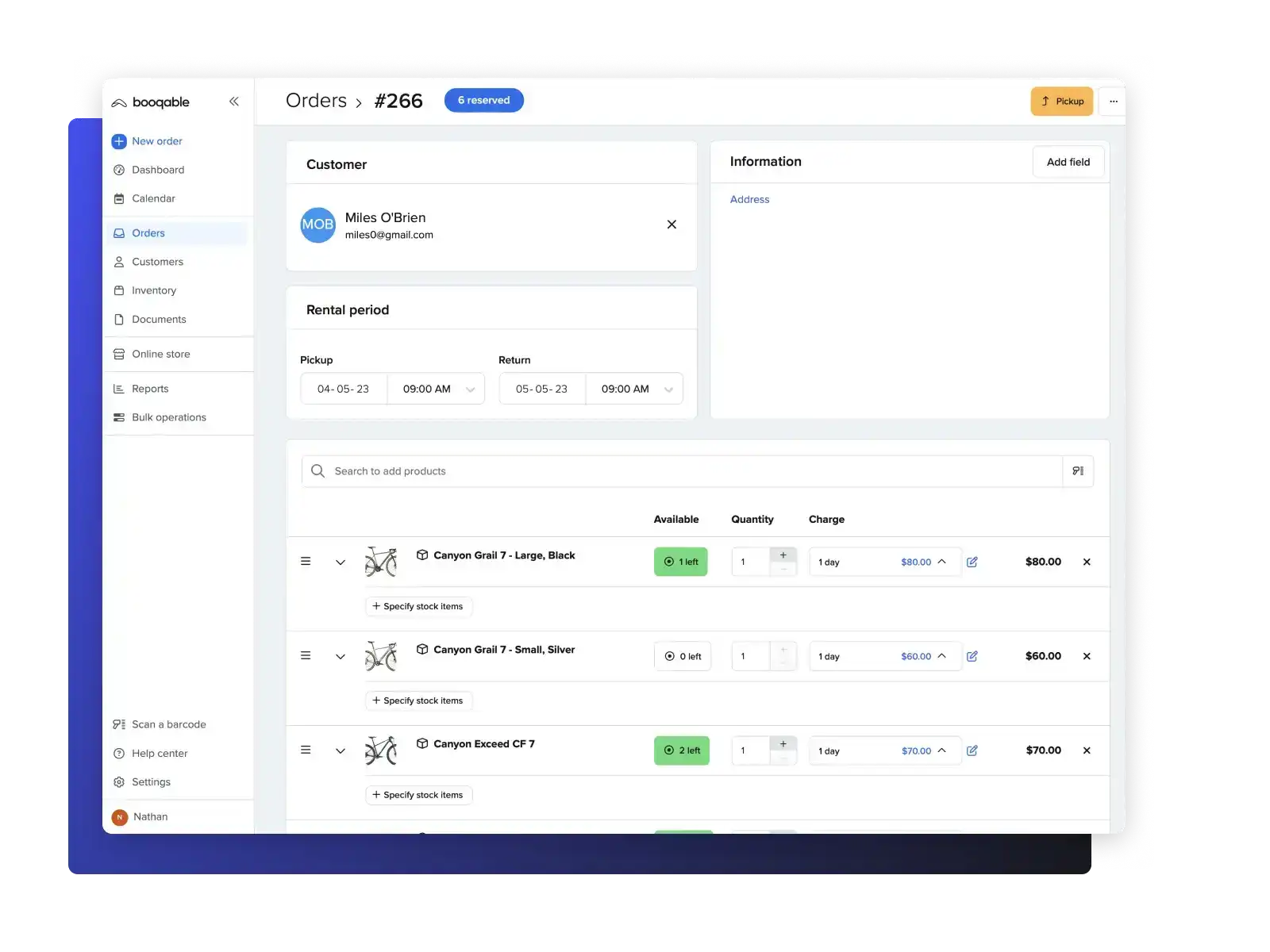Viewport: 1270px width, 952px height.
Task: Scan a barcode from the sidebar
Action: 168,724
